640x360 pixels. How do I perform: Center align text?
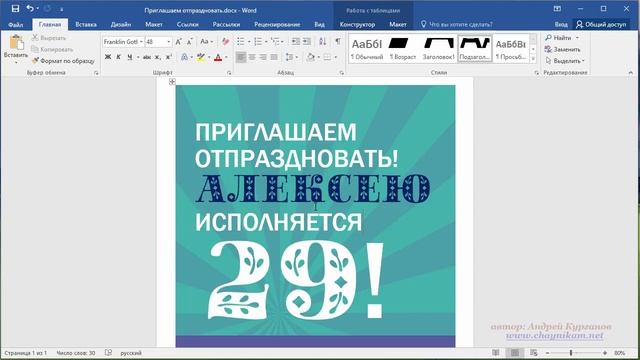point(252,57)
